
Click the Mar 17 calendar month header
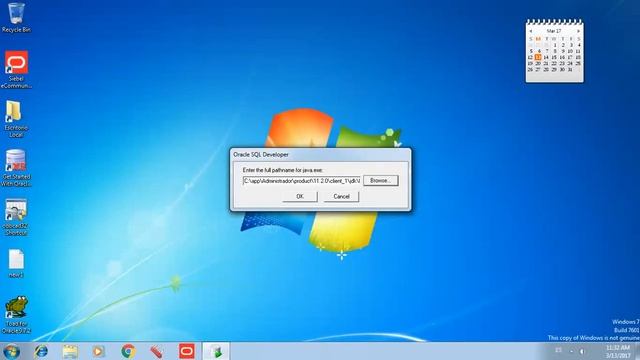pos(554,31)
